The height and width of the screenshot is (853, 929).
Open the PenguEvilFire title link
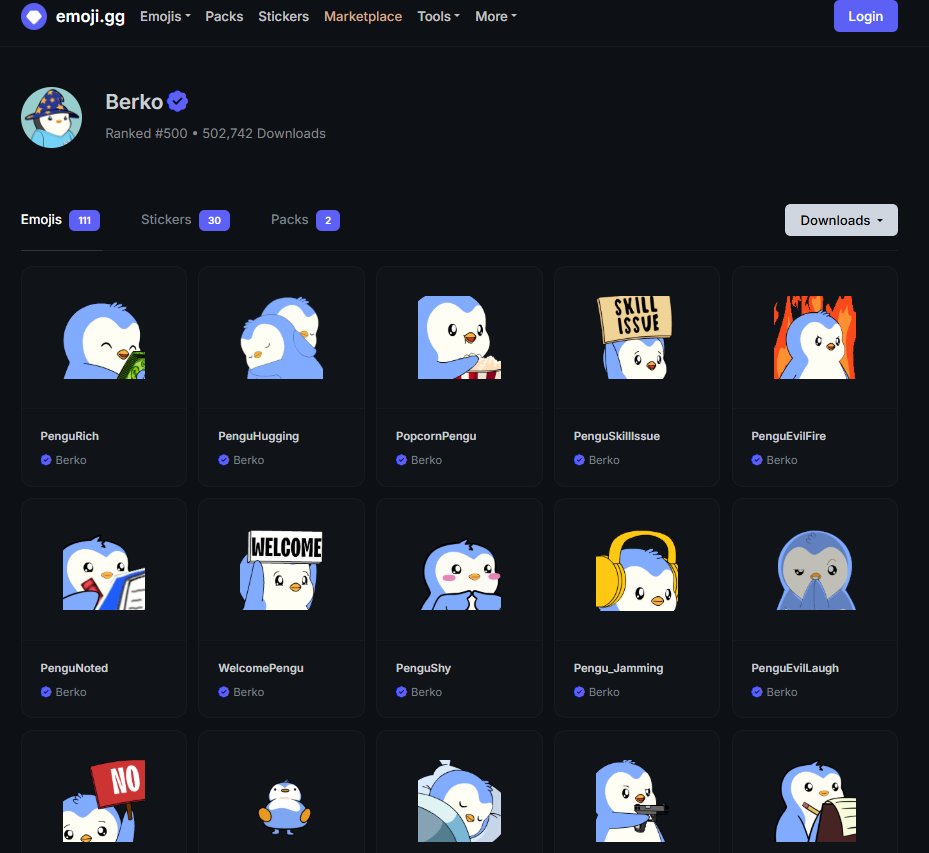pos(788,436)
